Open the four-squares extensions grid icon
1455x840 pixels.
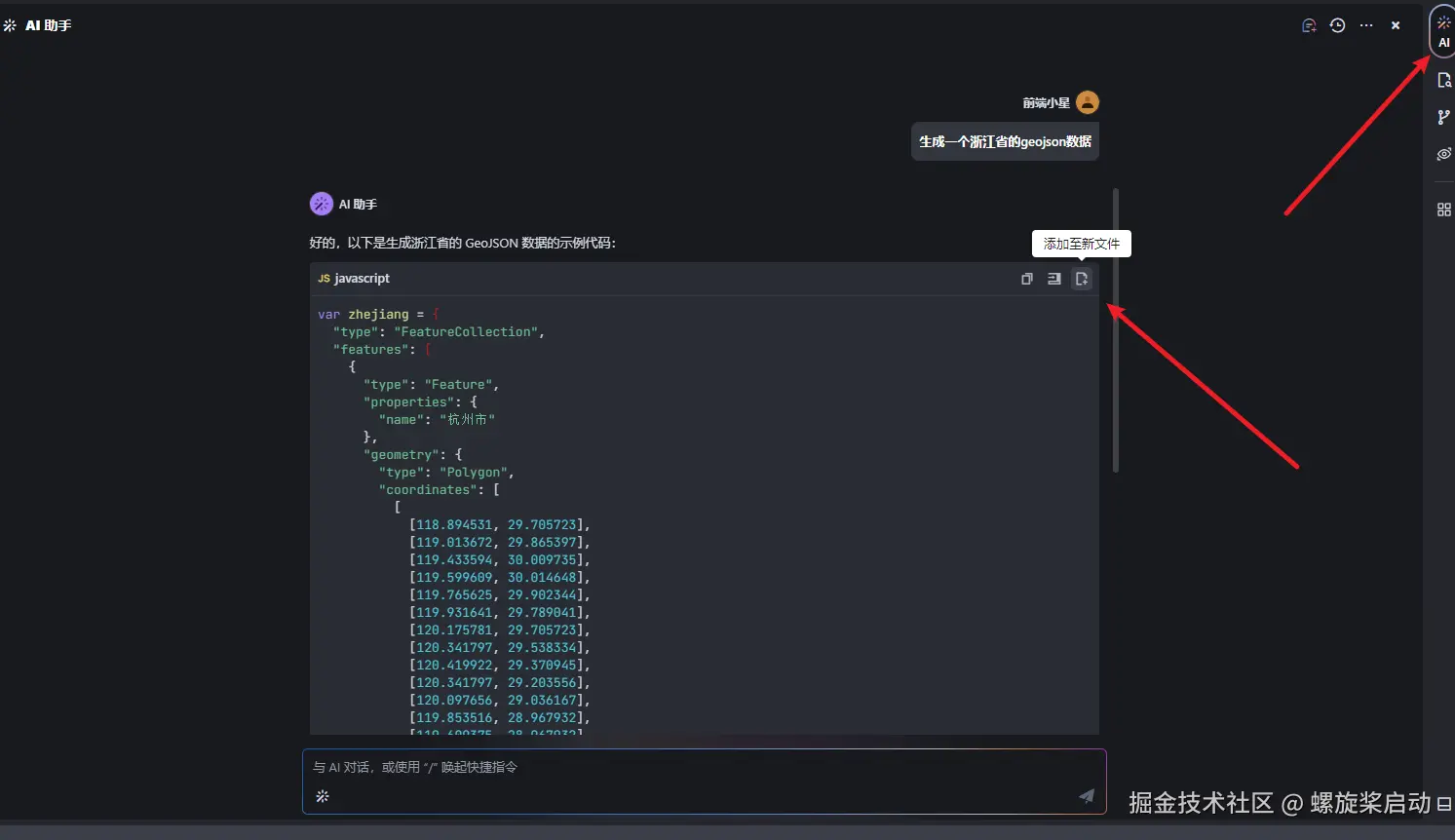pos(1444,210)
